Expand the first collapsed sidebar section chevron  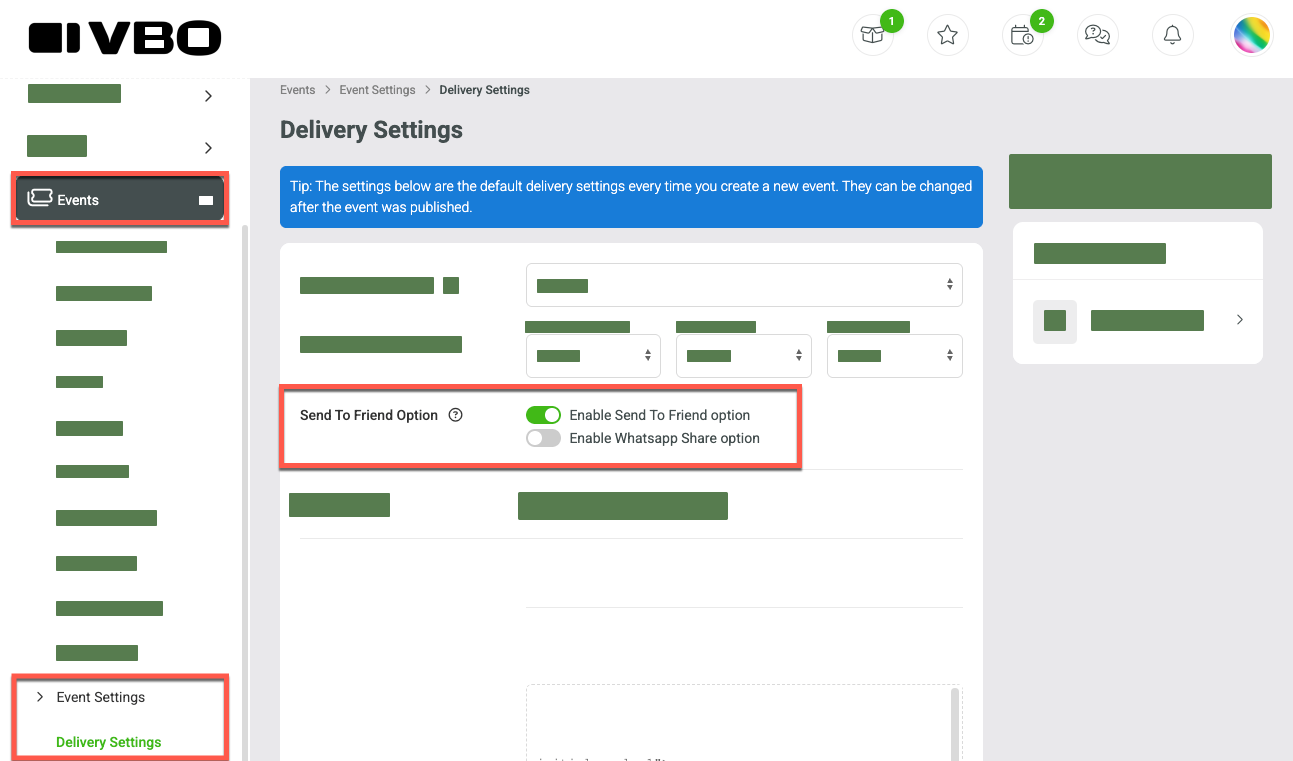click(208, 96)
